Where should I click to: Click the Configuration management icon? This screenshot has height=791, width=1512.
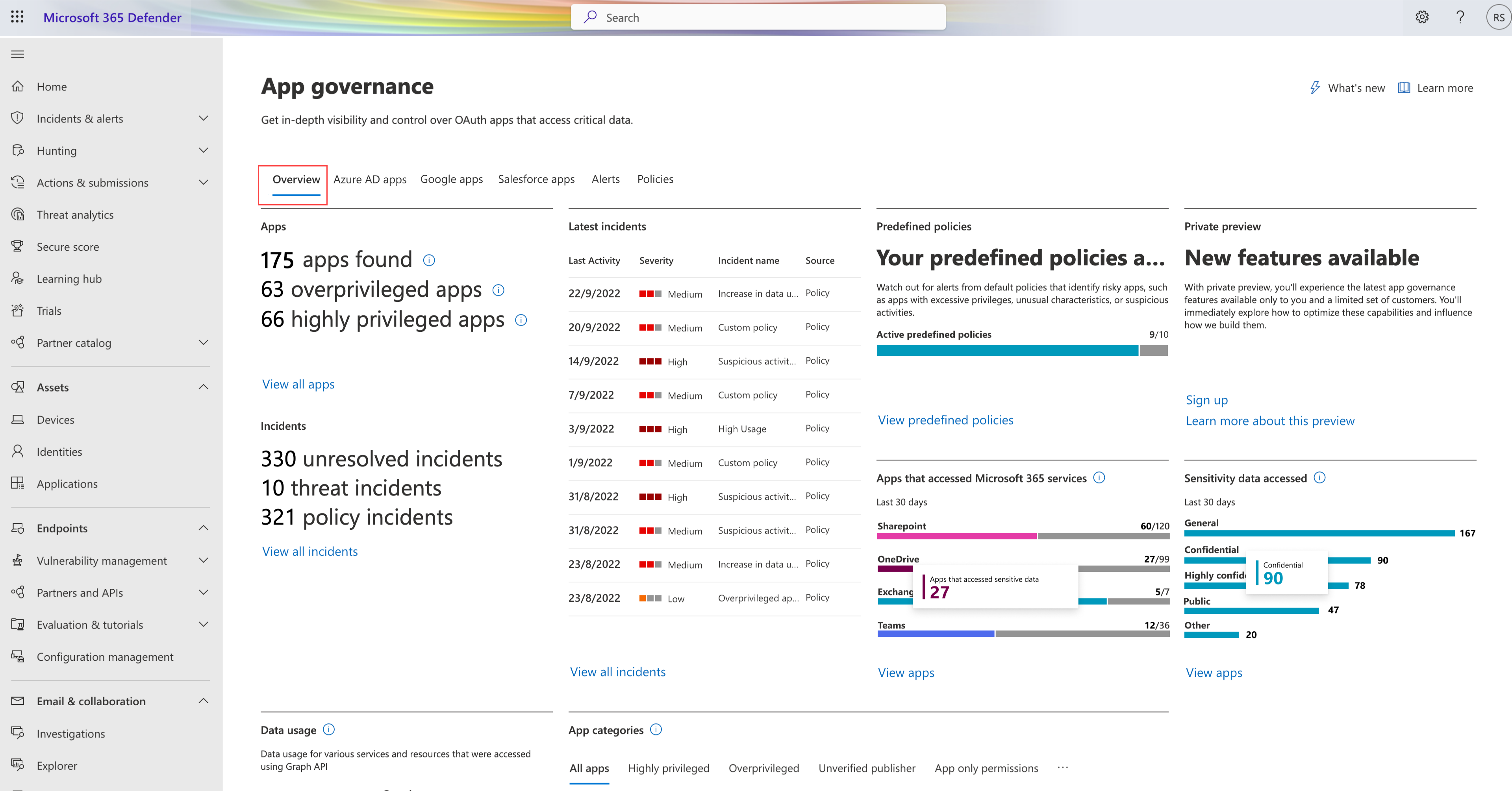(x=19, y=656)
